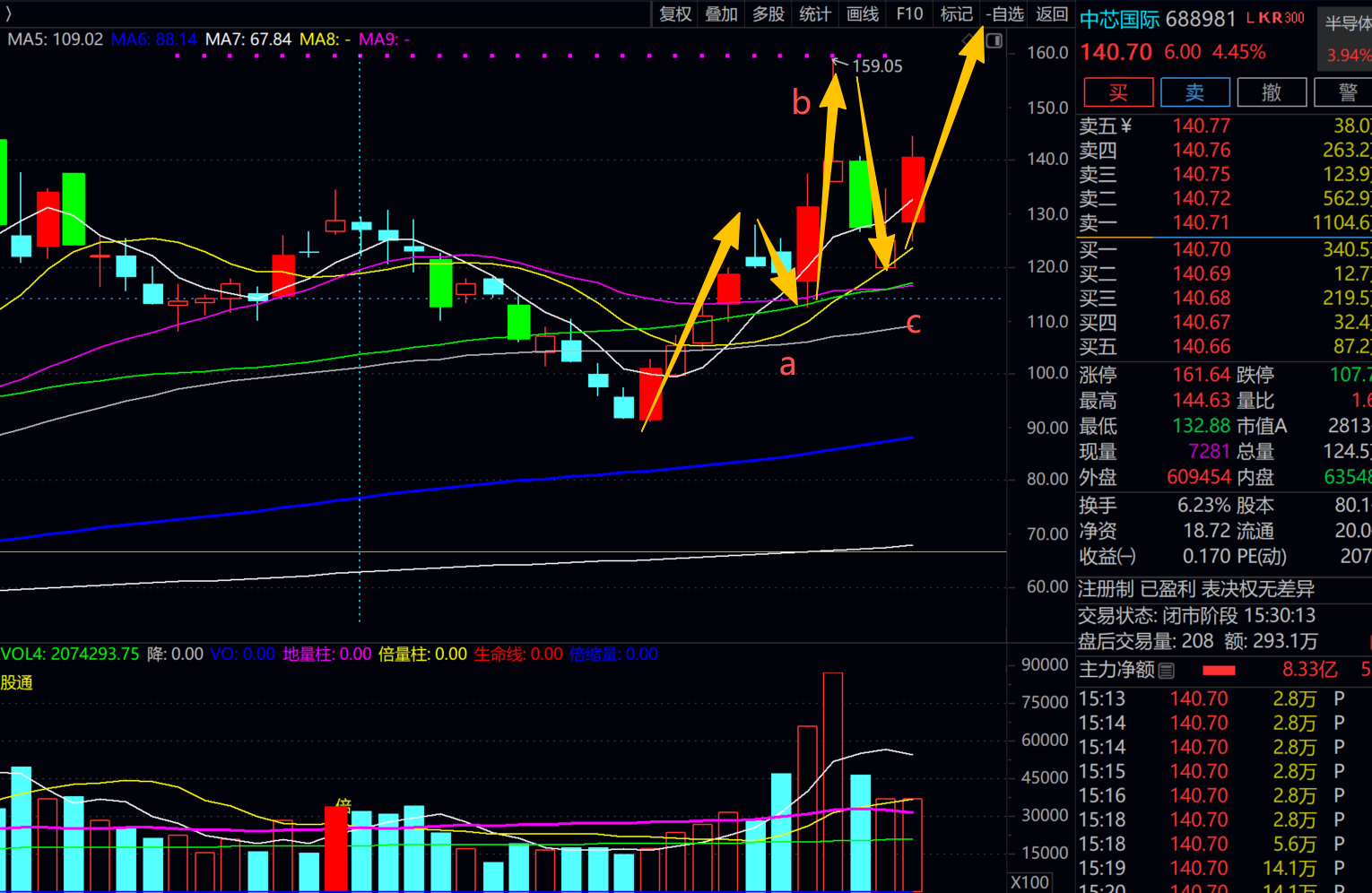The height and width of the screenshot is (893, 1372).
Task: Click the red 倍 marker on volume bar
Action: pyautogui.click(x=343, y=804)
